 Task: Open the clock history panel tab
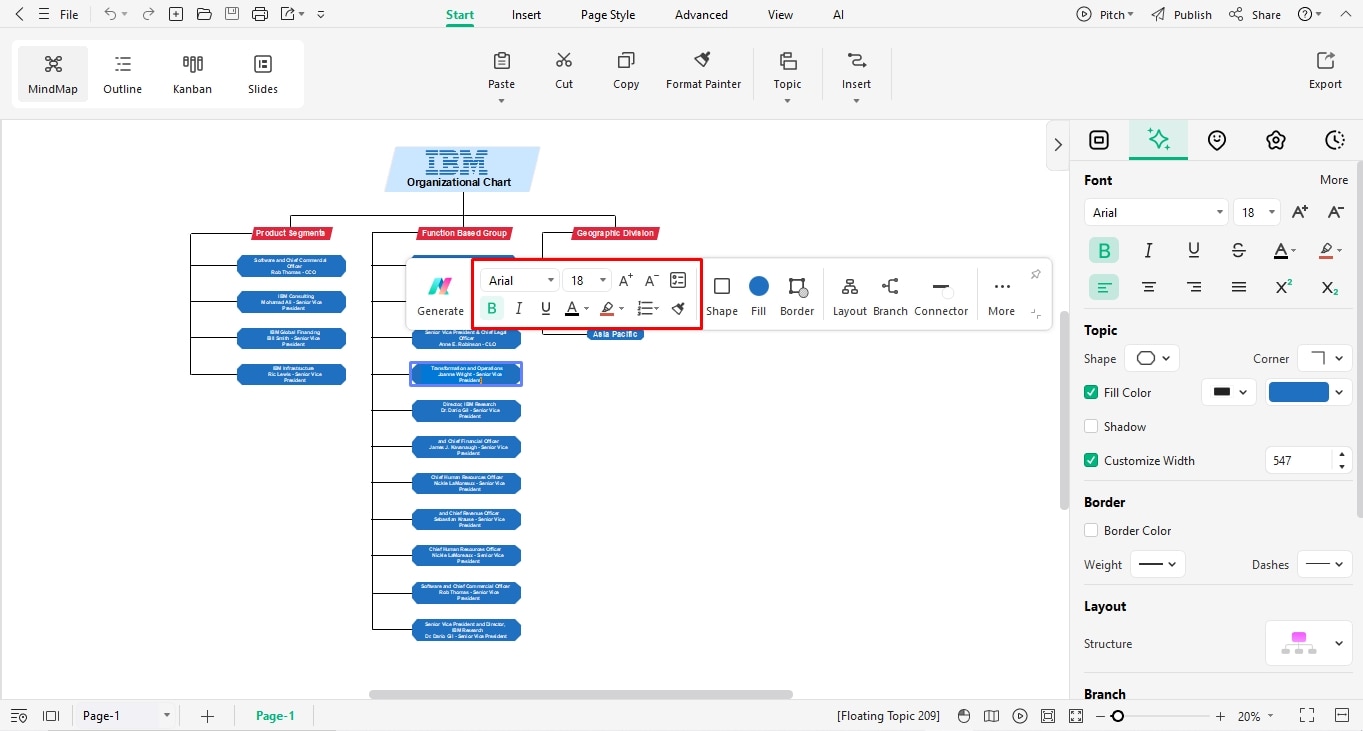pos(1334,140)
